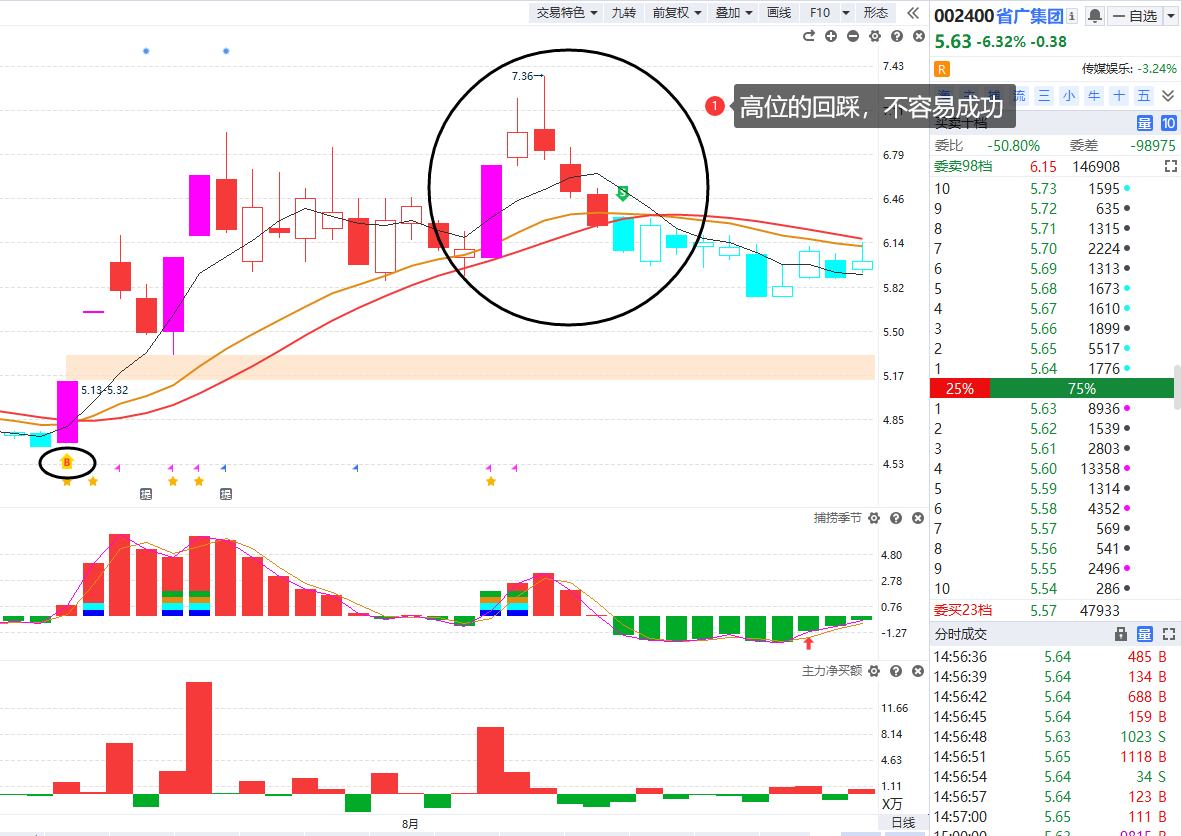
Task: Remove the 捕捞季节 indicator panel
Action: click(917, 518)
